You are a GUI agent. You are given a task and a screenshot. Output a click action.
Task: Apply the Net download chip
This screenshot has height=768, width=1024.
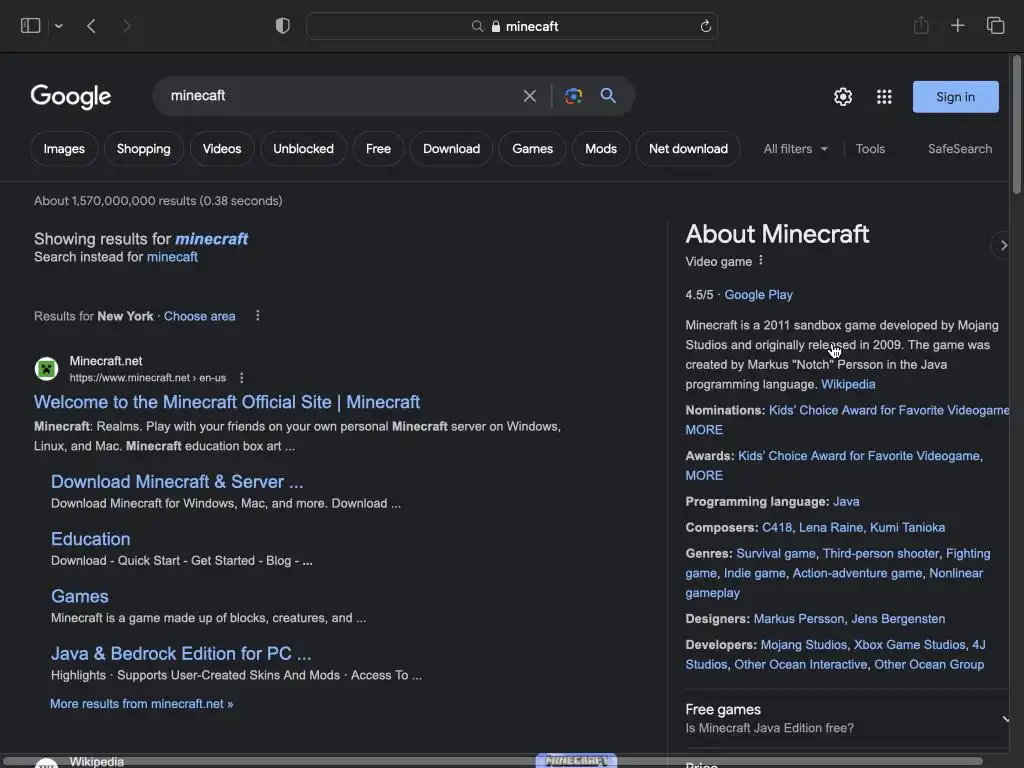[688, 149]
